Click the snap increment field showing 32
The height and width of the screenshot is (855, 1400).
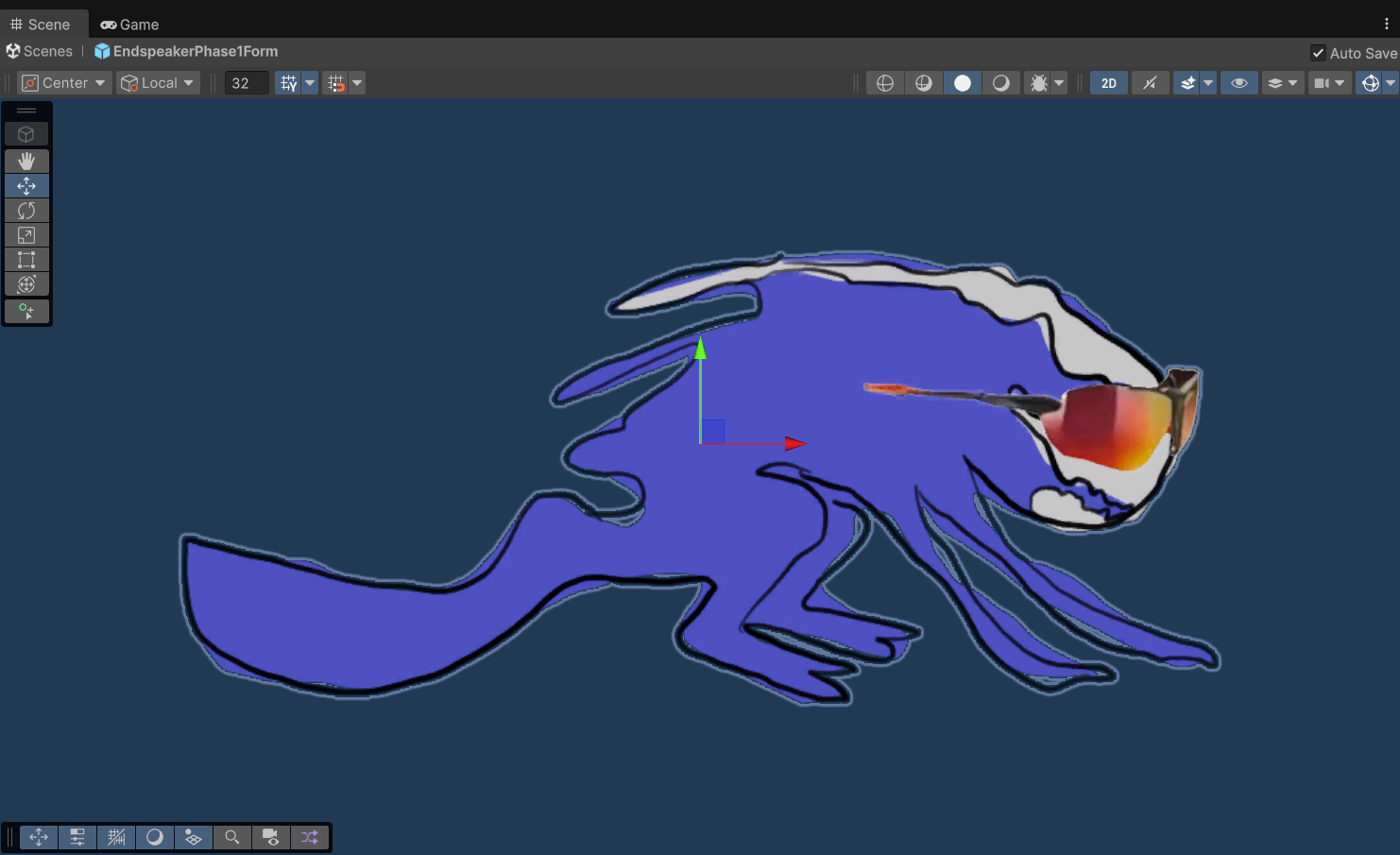tap(247, 83)
